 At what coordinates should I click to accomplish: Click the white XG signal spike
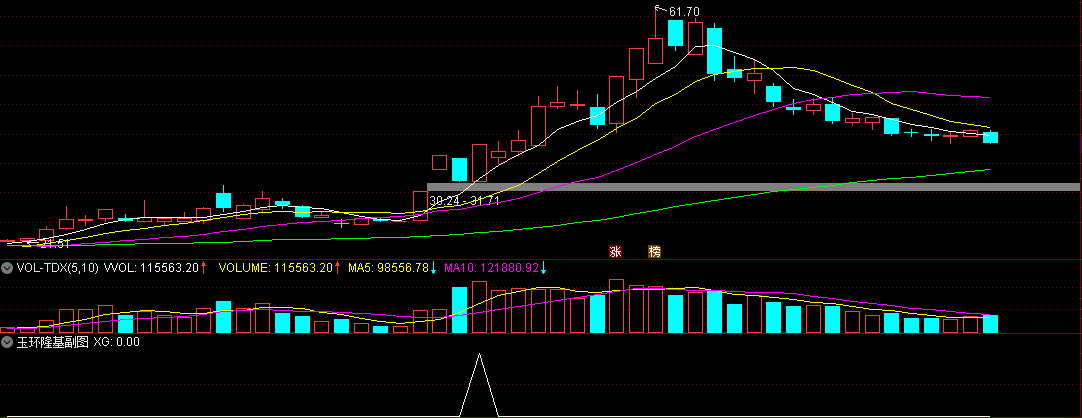tap(480, 385)
